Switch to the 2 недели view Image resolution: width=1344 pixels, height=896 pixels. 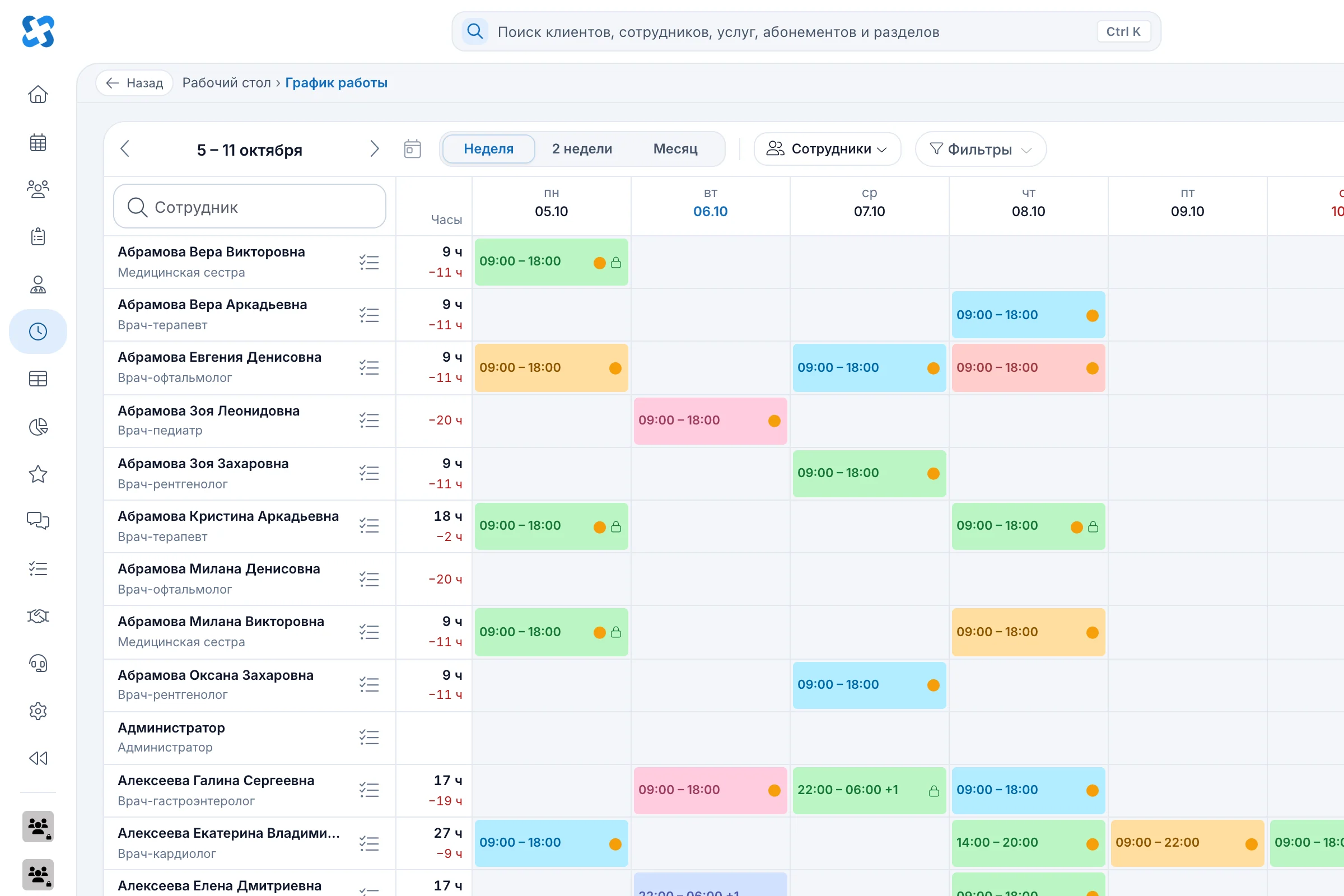coord(582,149)
